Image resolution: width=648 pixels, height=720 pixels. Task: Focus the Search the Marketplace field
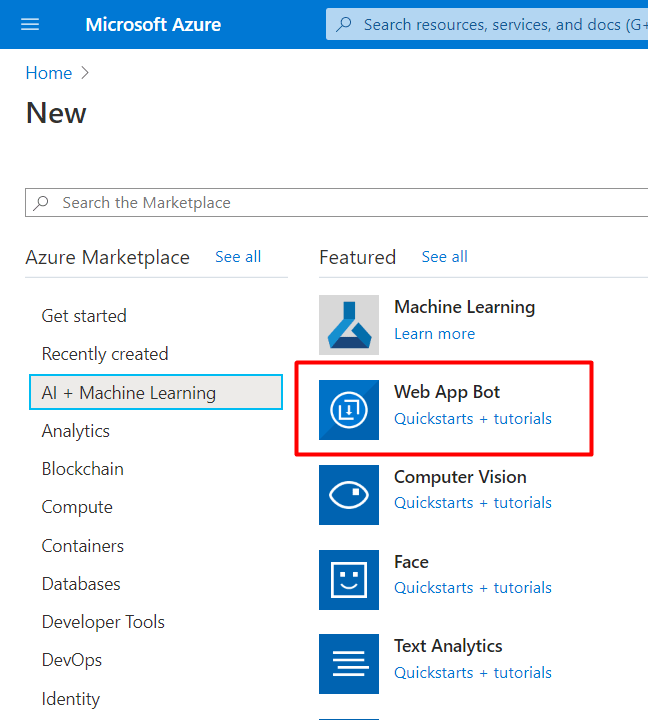(x=337, y=202)
